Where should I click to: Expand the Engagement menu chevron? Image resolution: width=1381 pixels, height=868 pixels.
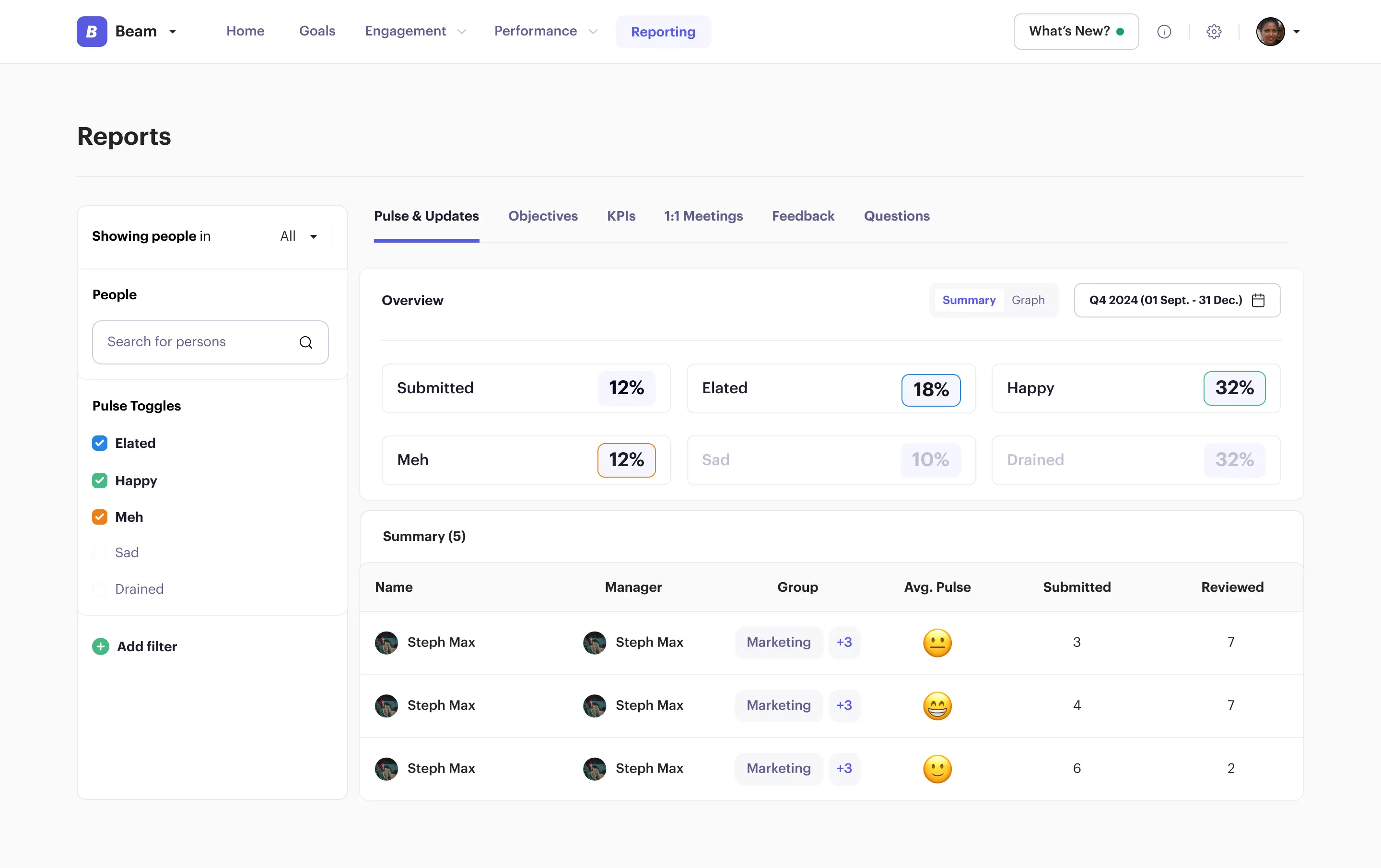(x=462, y=32)
